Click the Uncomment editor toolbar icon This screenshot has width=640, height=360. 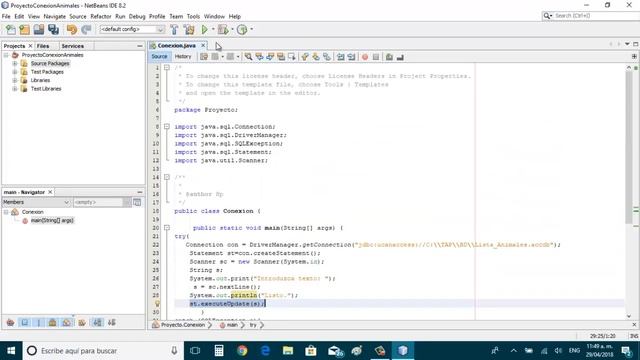[400, 57]
